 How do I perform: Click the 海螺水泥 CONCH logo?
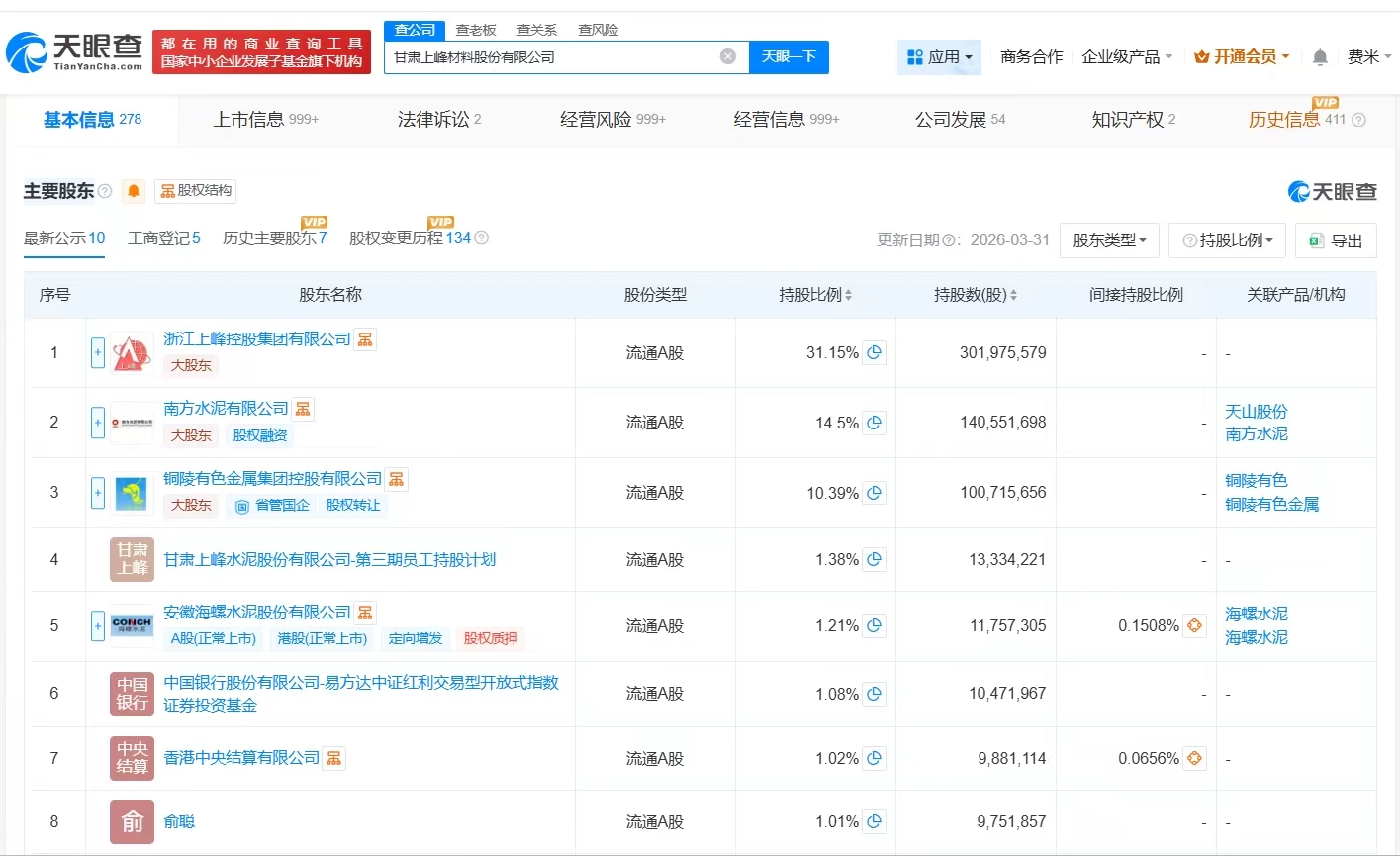[132, 625]
